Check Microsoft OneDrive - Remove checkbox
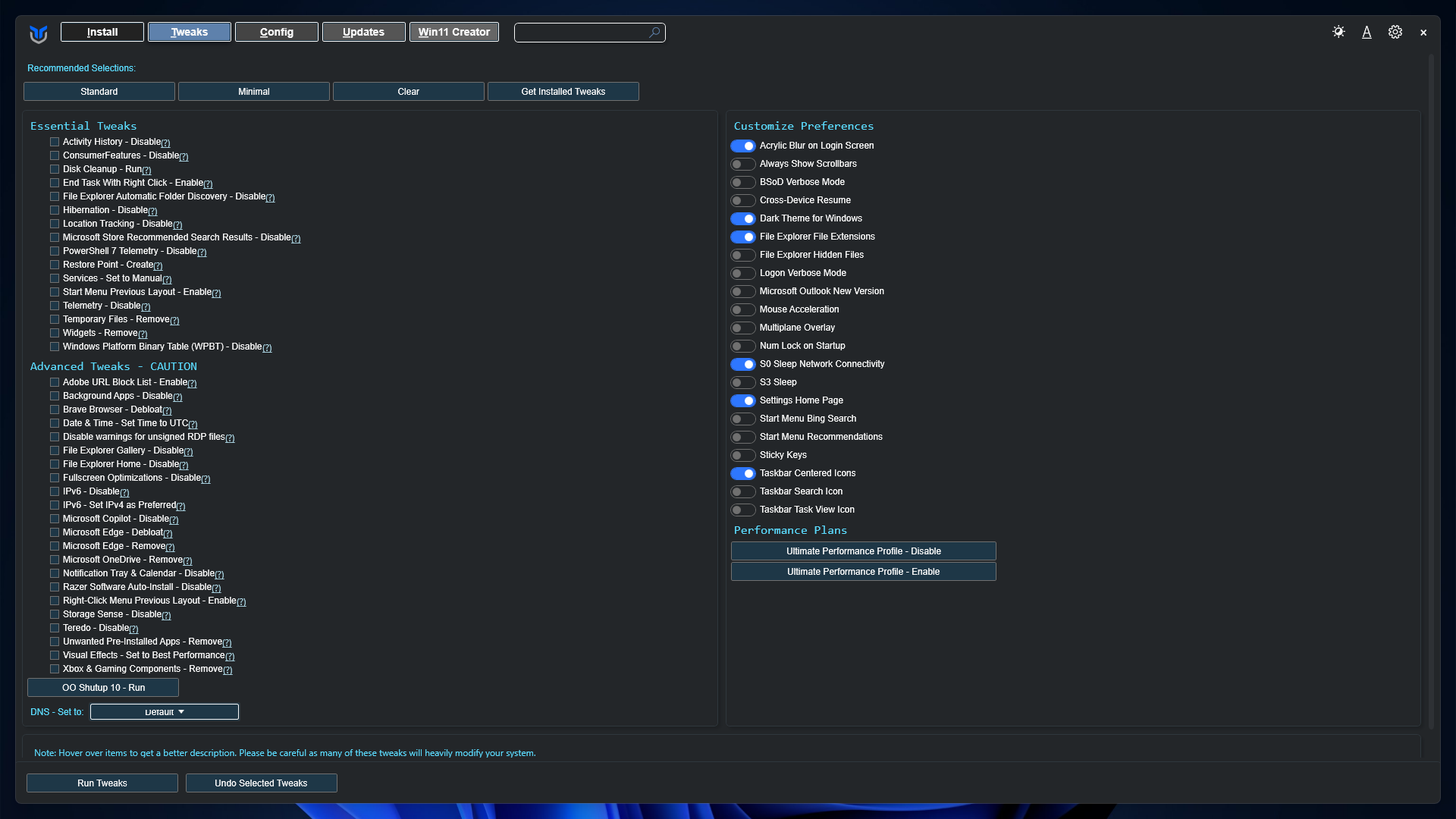 [x=55, y=560]
